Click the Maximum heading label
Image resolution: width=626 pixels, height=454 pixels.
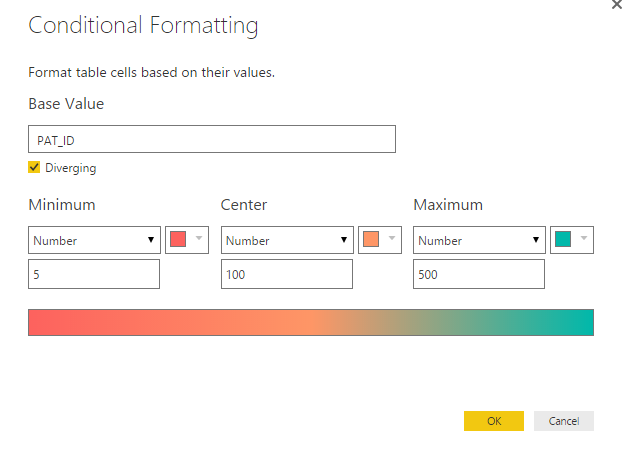point(448,204)
